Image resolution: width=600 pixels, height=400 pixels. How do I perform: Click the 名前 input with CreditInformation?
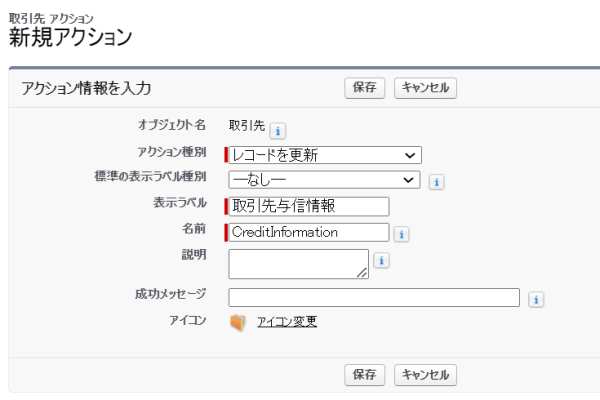[308, 232]
